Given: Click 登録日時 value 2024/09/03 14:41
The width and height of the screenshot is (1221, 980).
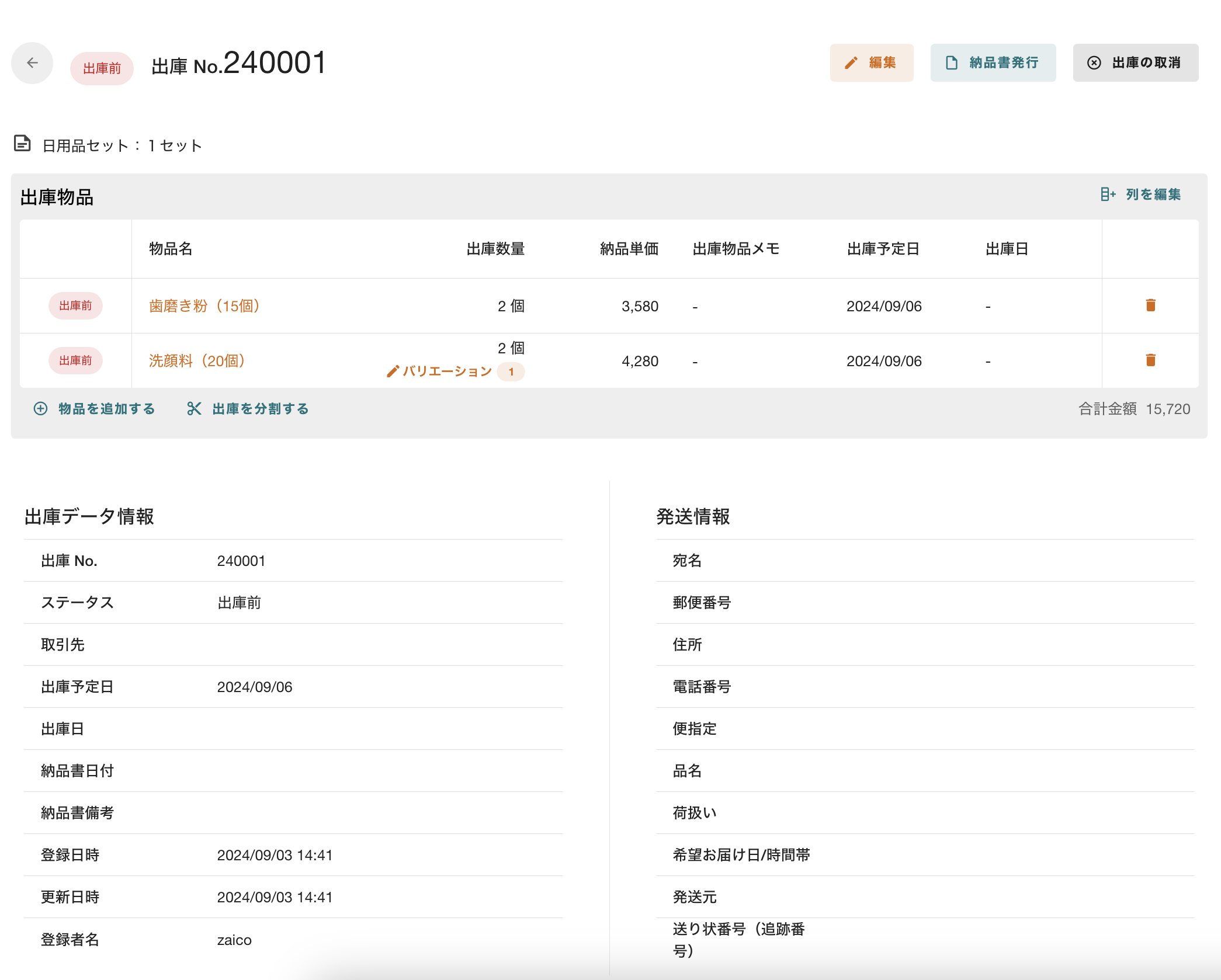Looking at the screenshot, I should coord(275,855).
